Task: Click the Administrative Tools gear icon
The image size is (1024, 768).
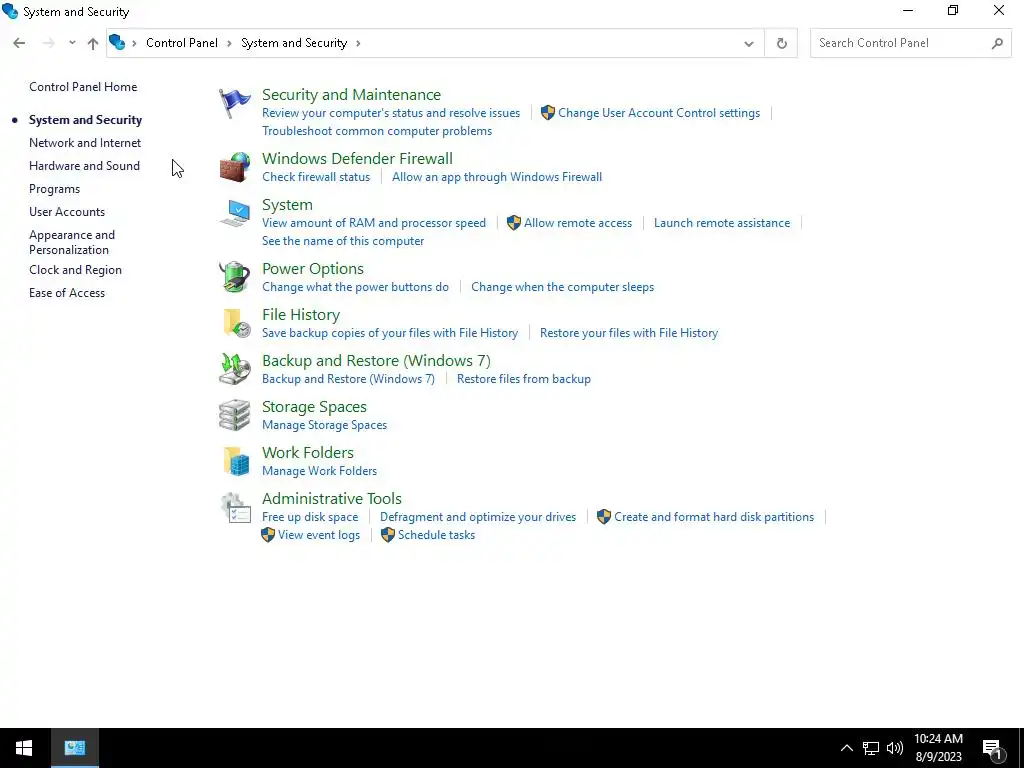Action: click(x=235, y=507)
